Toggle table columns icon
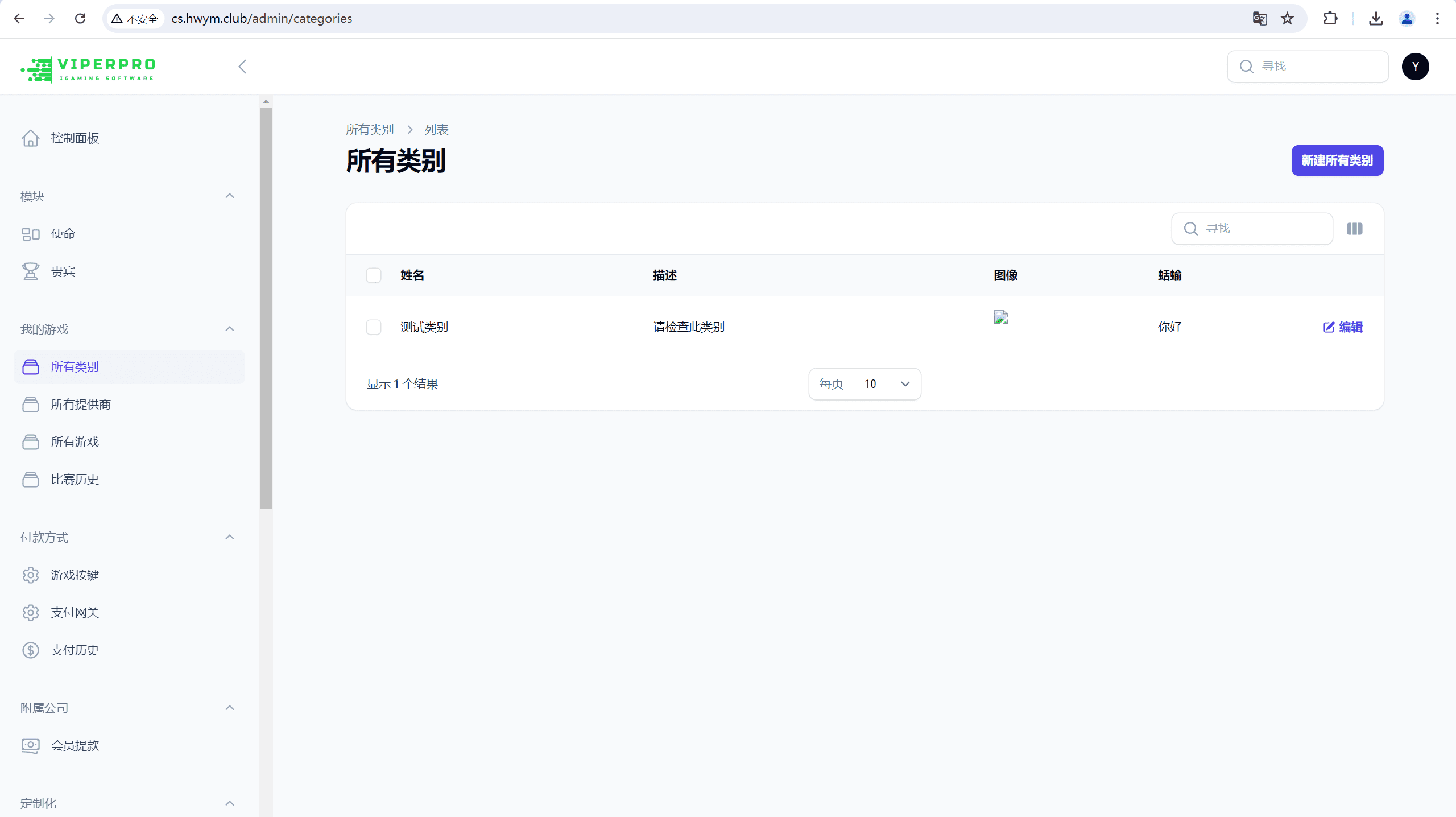This screenshot has width=1456, height=817. pyautogui.click(x=1354, y=229)
